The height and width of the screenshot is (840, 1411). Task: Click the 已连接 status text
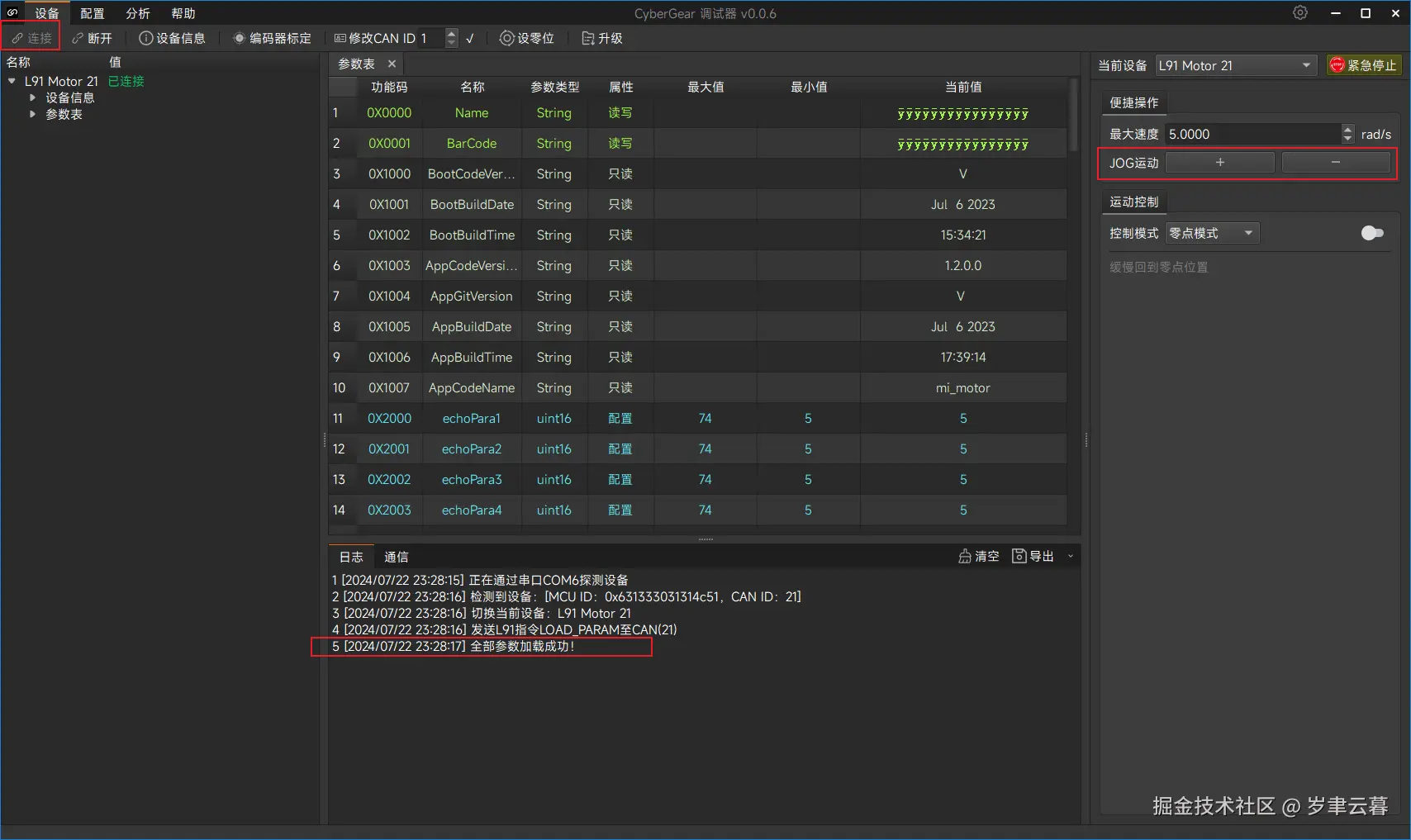(126, 81)
